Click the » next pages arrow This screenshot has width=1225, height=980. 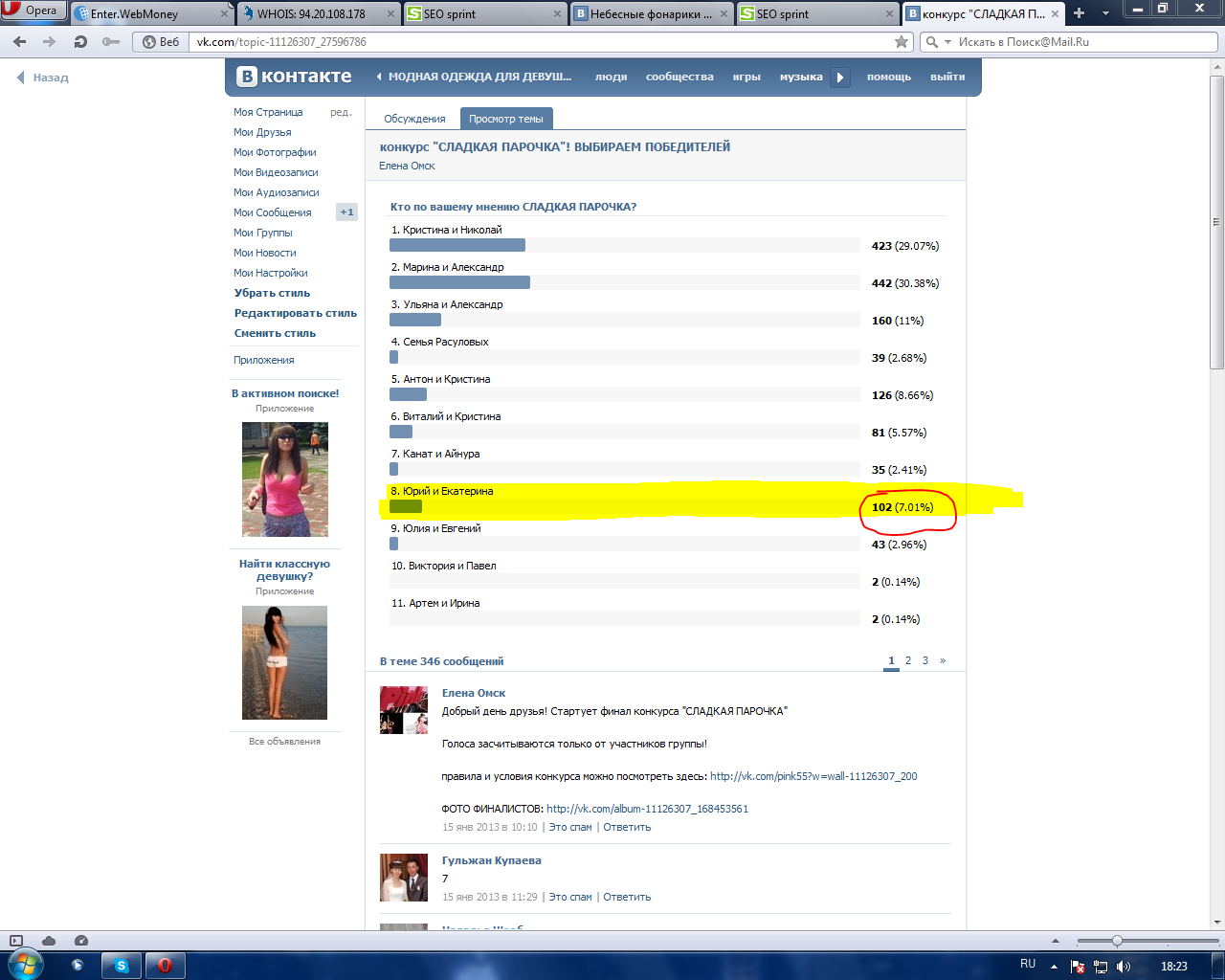[943, 660]
